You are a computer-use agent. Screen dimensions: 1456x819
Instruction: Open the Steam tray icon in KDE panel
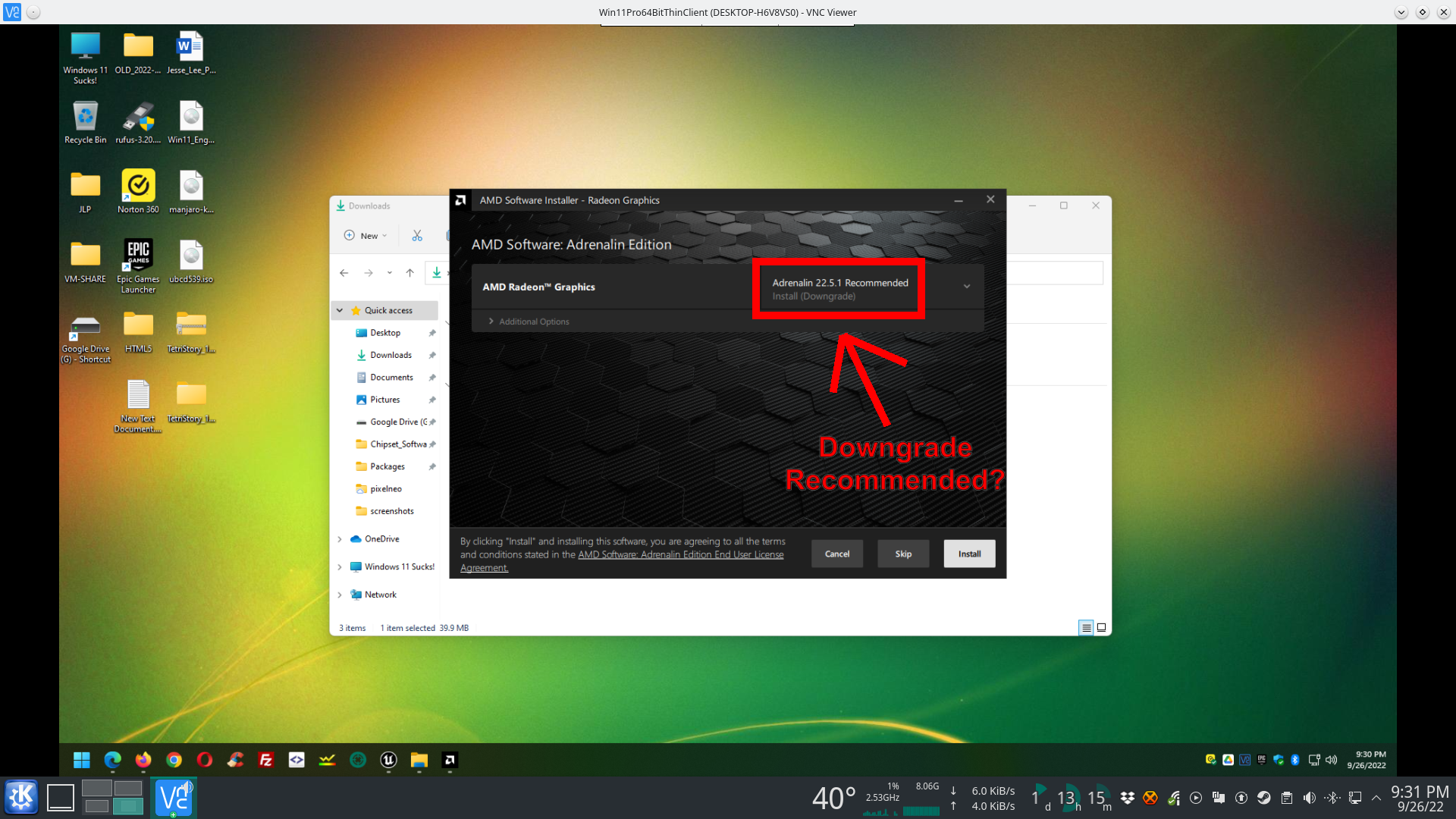coord(1263,798)
